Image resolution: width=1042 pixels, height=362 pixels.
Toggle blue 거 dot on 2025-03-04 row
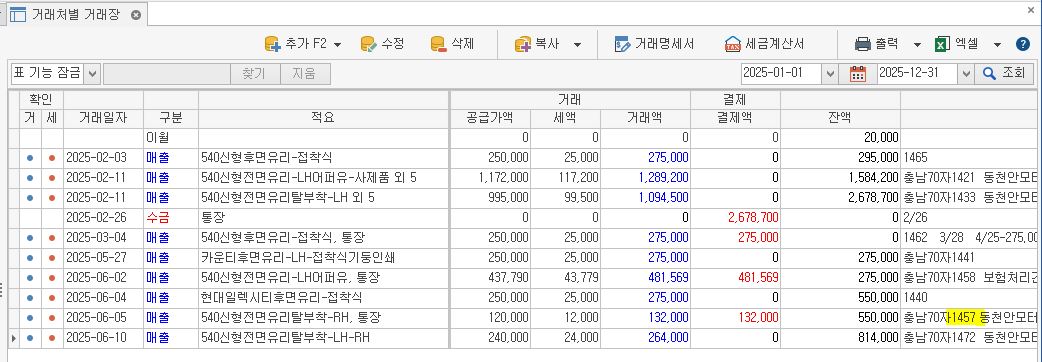(x=30, y=238)
